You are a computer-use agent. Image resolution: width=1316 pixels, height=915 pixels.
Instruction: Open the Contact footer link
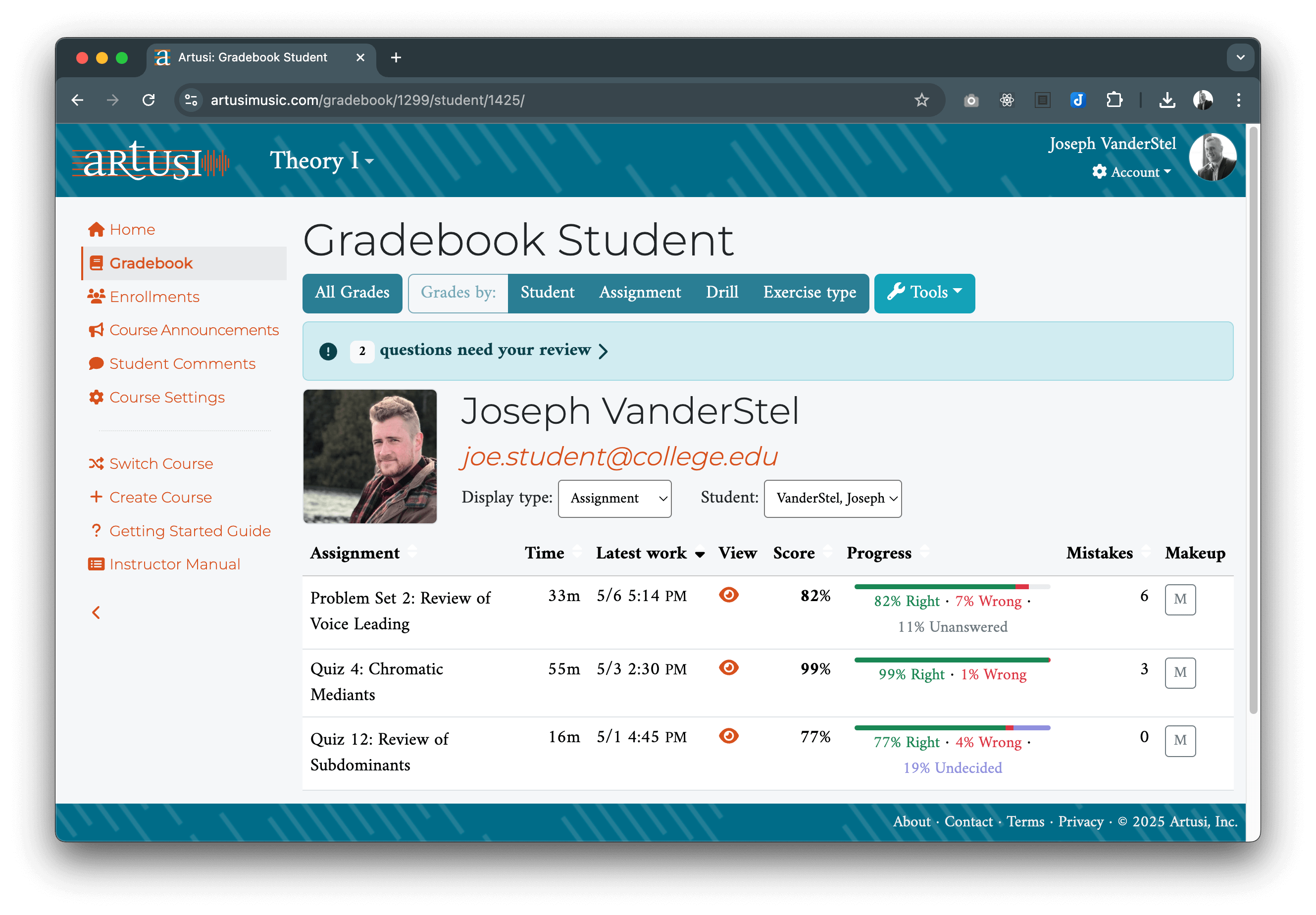tap(968, 821)
